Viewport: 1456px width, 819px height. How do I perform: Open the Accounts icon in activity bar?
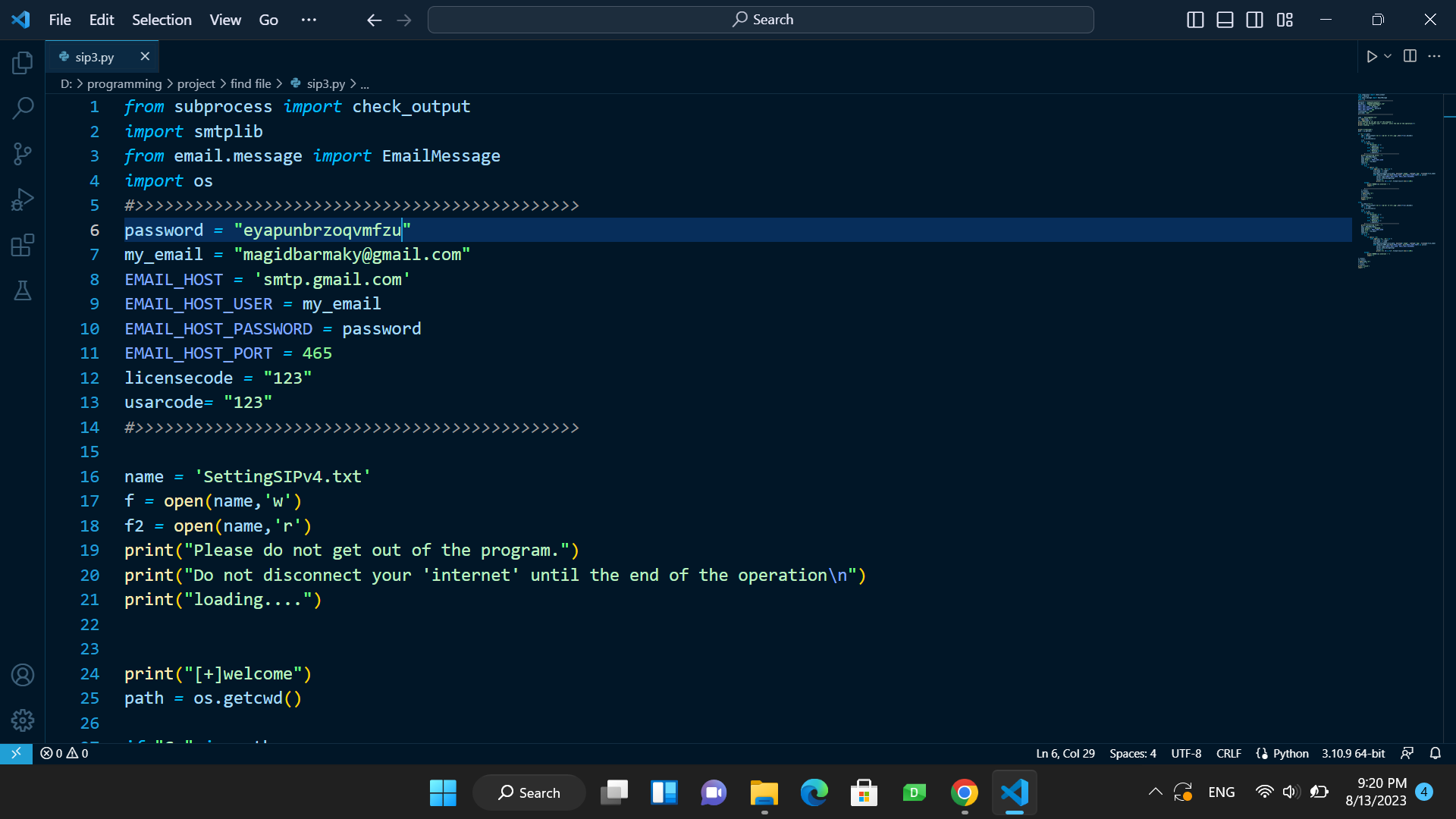click(x=22, y=675)
